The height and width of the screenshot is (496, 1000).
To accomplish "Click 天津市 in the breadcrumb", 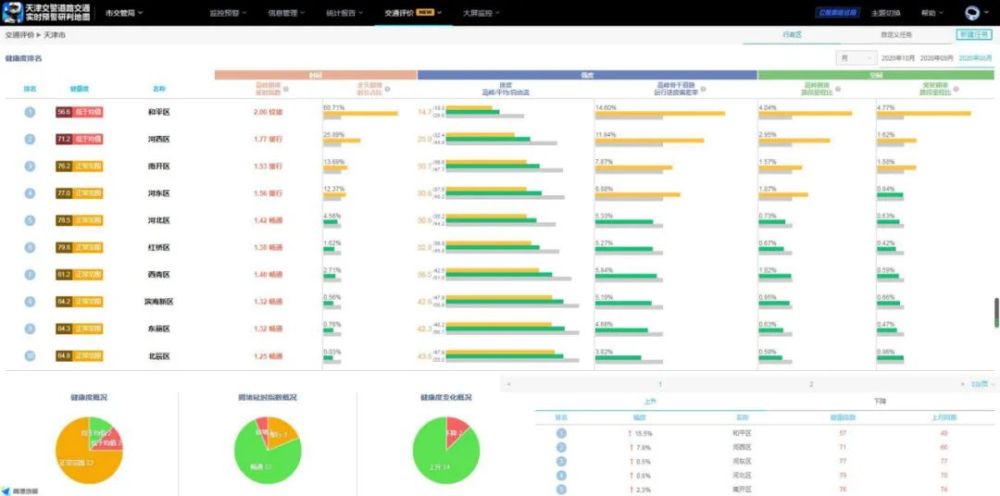I will click(54, 35).
